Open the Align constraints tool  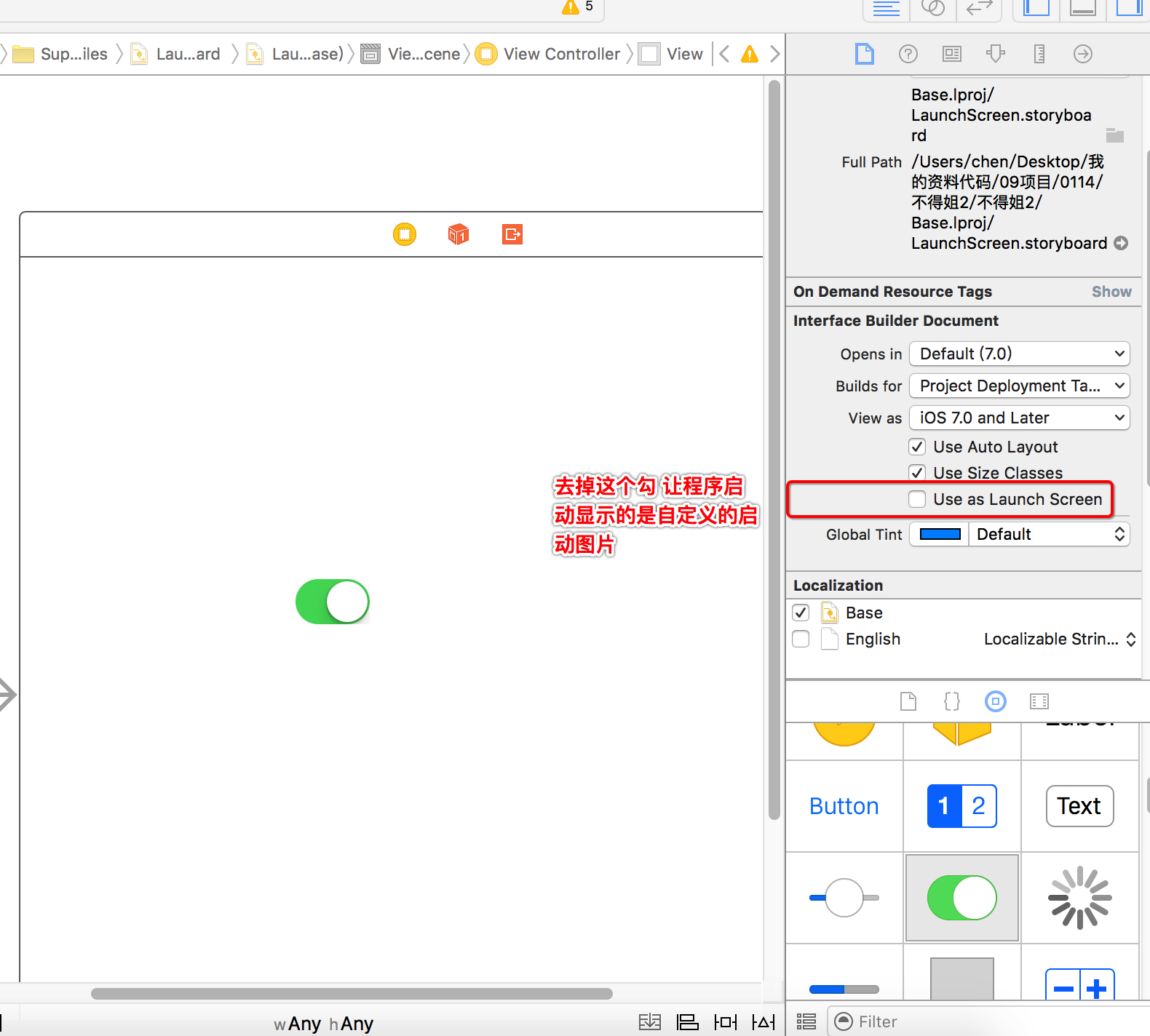(x=687, y=1021)
